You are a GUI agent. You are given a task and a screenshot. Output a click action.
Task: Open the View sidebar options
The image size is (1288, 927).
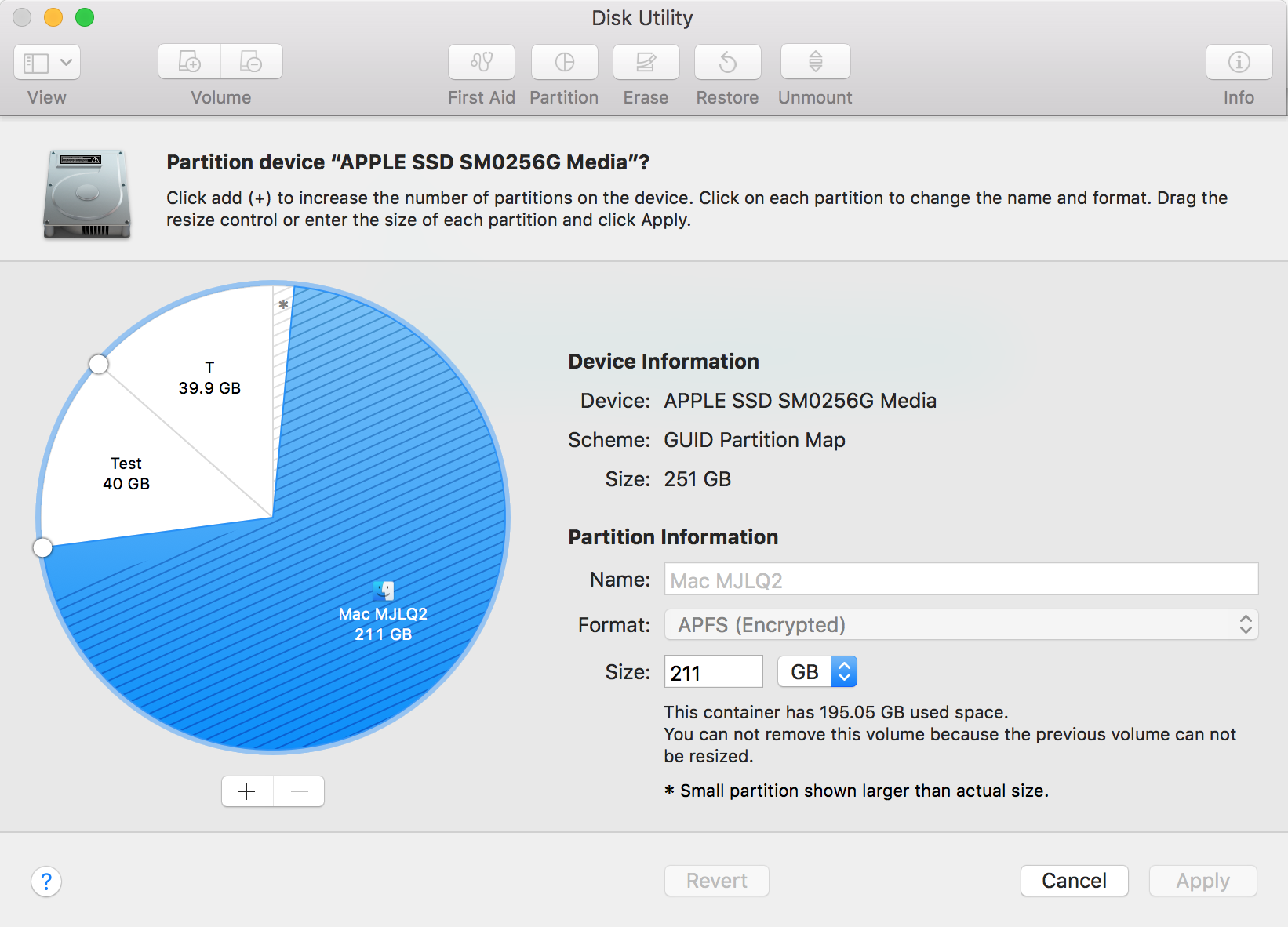[x=47, y=62]
